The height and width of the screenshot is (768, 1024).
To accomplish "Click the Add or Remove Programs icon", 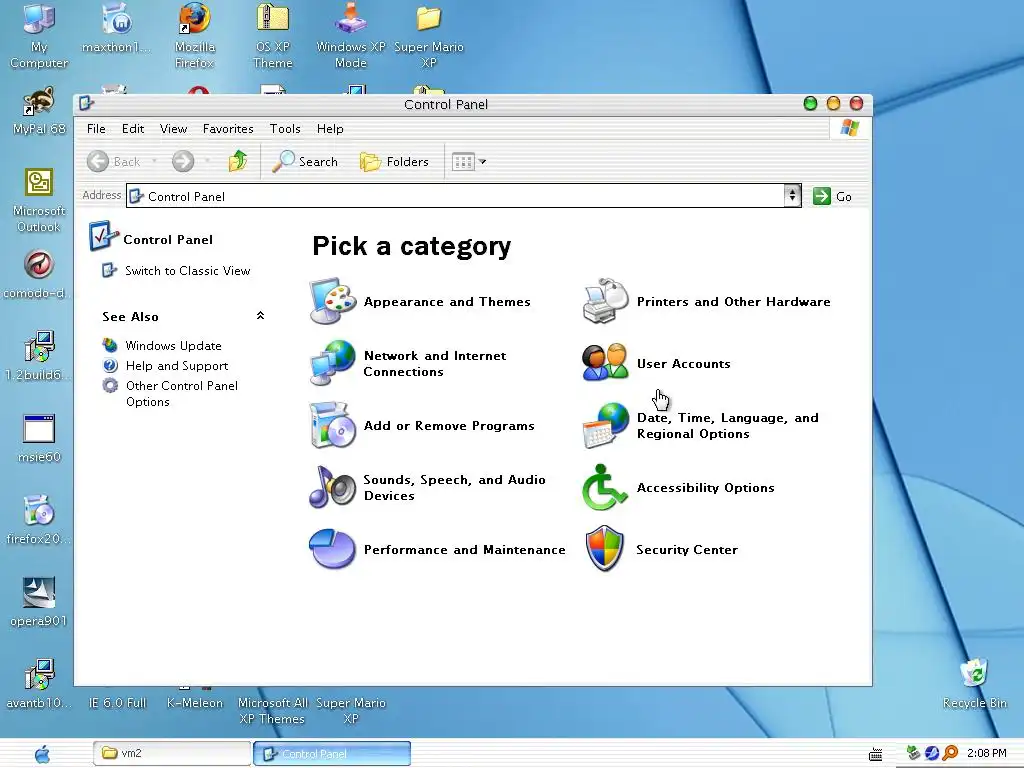I will tap(332, 425).
